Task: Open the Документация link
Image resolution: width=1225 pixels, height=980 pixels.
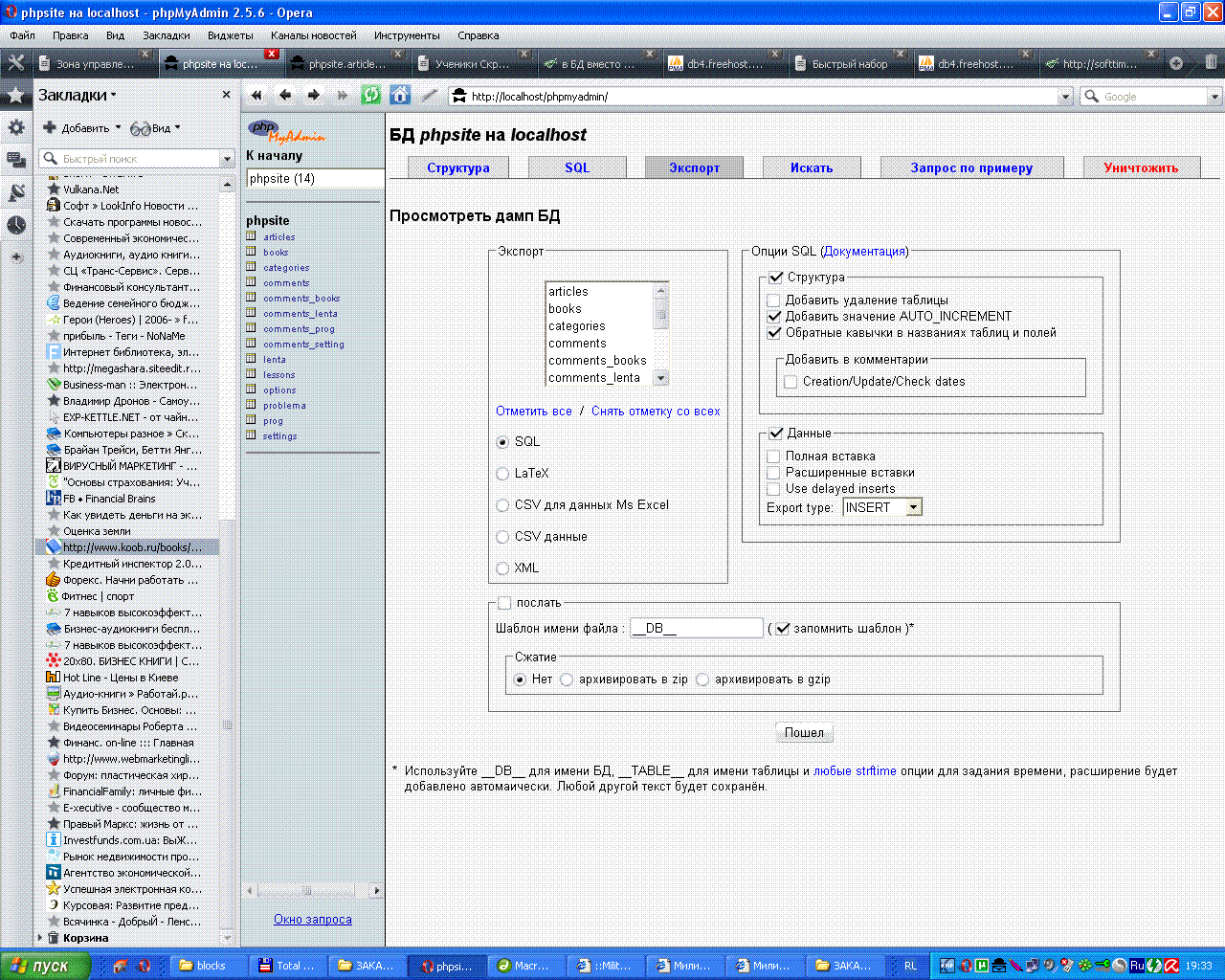Action: point(864,252)
